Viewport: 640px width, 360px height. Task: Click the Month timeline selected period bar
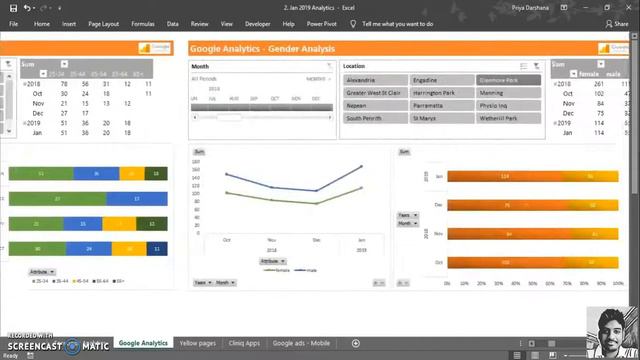pyautogui.click(x=262, y=107)
